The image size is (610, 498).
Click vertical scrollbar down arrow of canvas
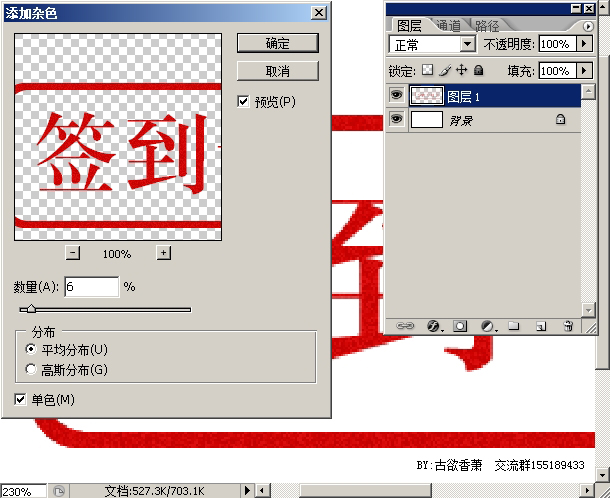(603, 474)
